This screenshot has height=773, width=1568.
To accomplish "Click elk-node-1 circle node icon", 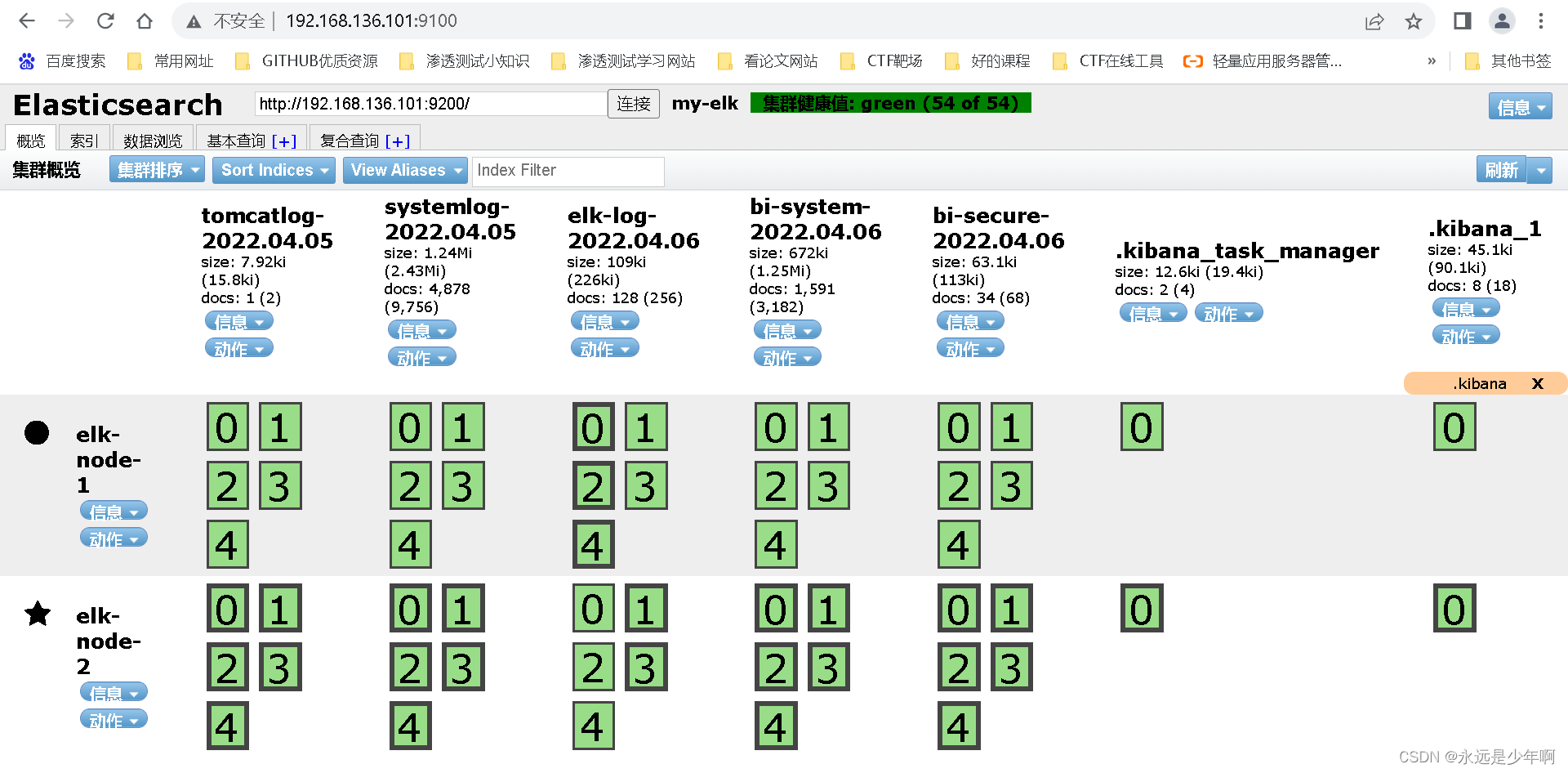I will coord(37,432).
